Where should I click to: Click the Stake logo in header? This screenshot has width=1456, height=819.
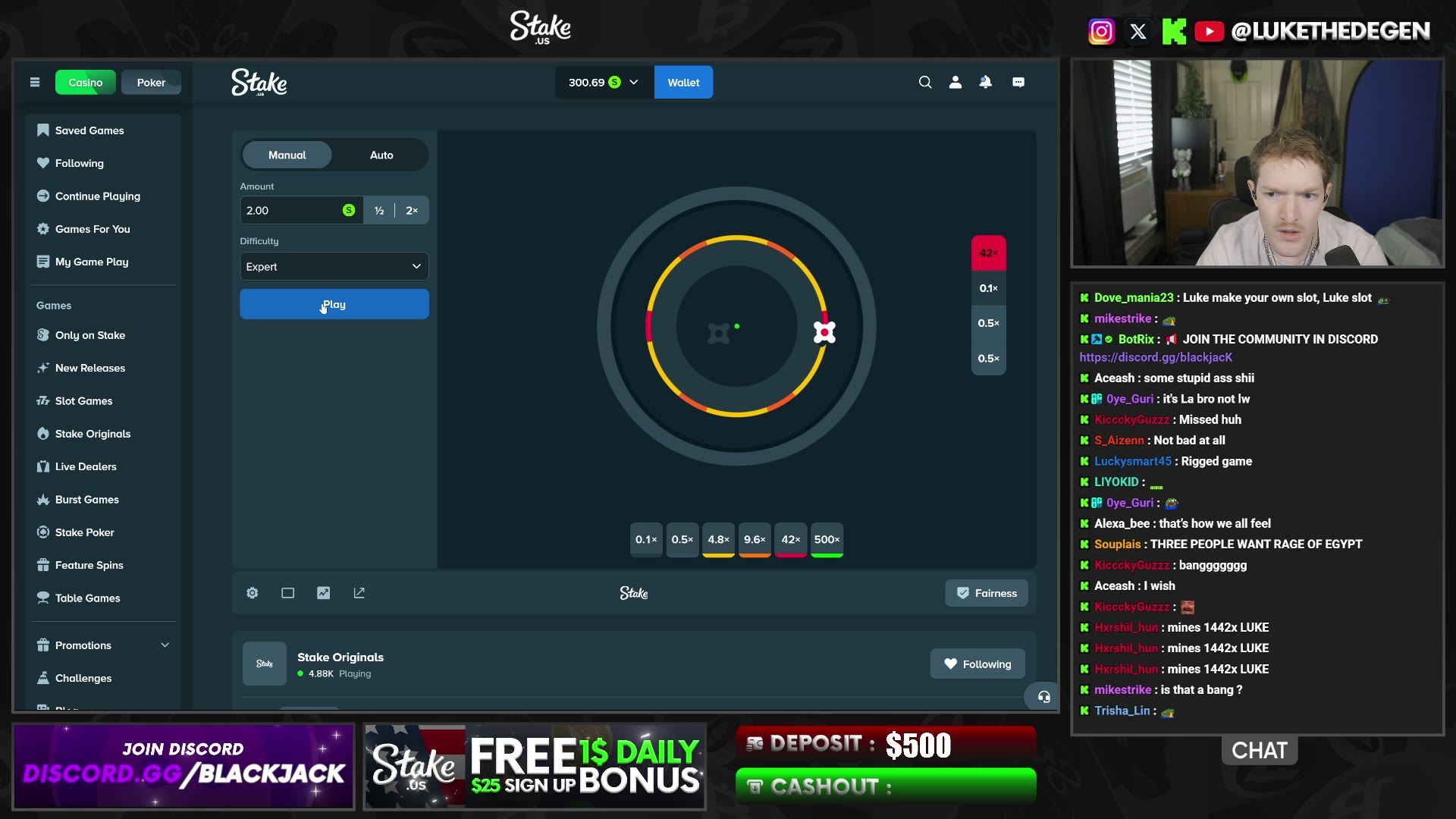pos(259,83)
